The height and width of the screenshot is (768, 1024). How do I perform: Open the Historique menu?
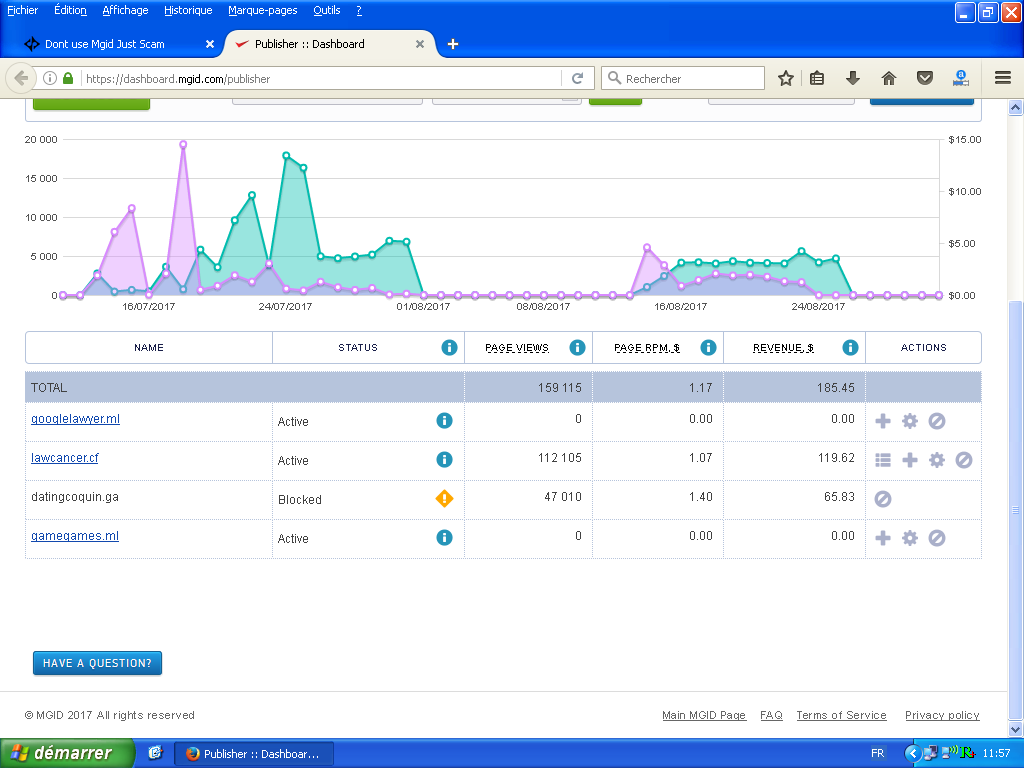tap(188, 10)
